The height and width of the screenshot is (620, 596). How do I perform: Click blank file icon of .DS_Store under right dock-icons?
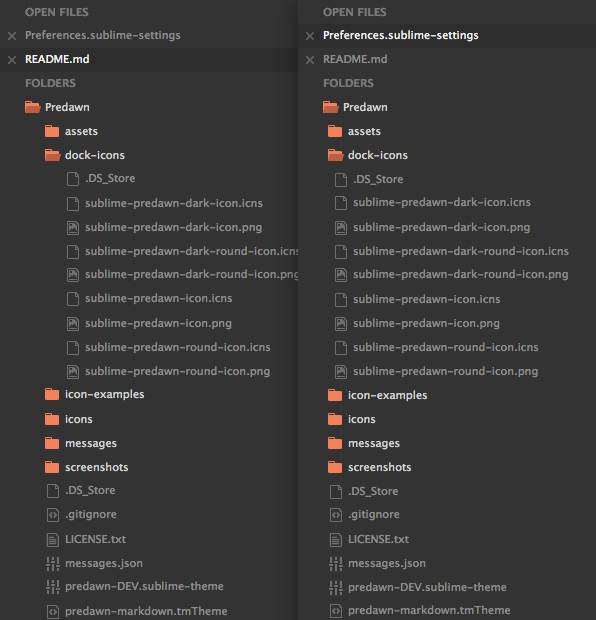[341, 180]
